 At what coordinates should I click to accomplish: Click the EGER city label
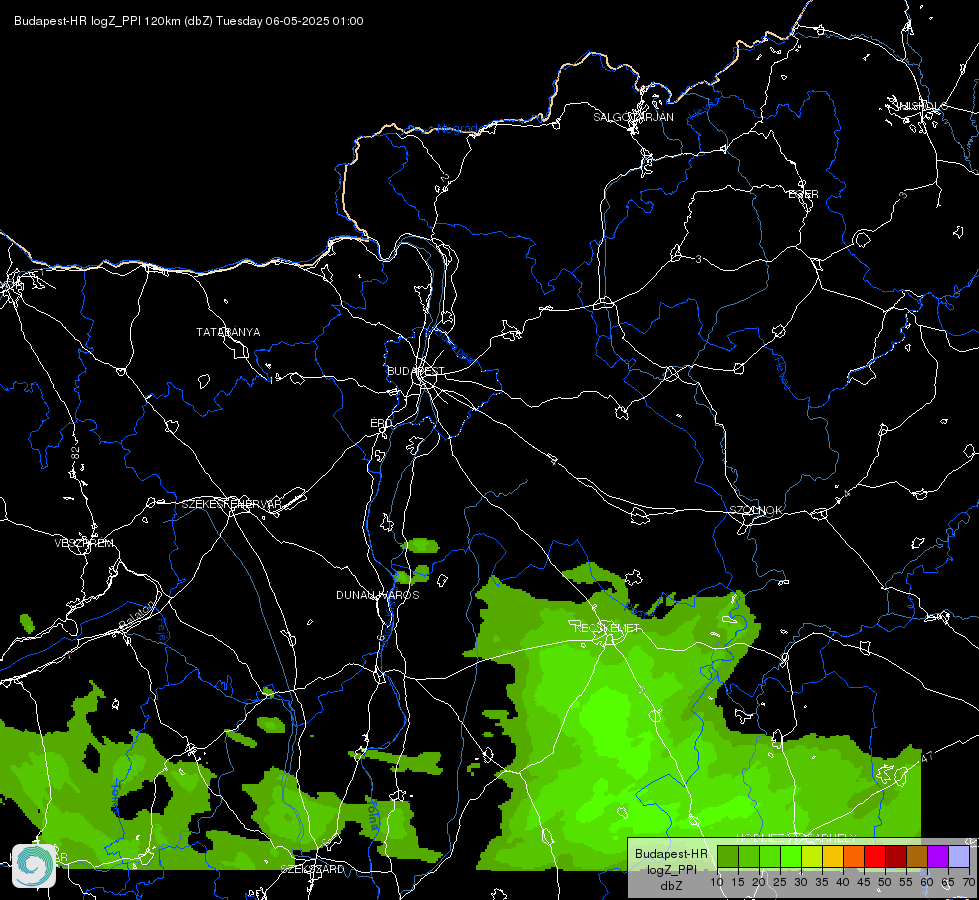803,194
